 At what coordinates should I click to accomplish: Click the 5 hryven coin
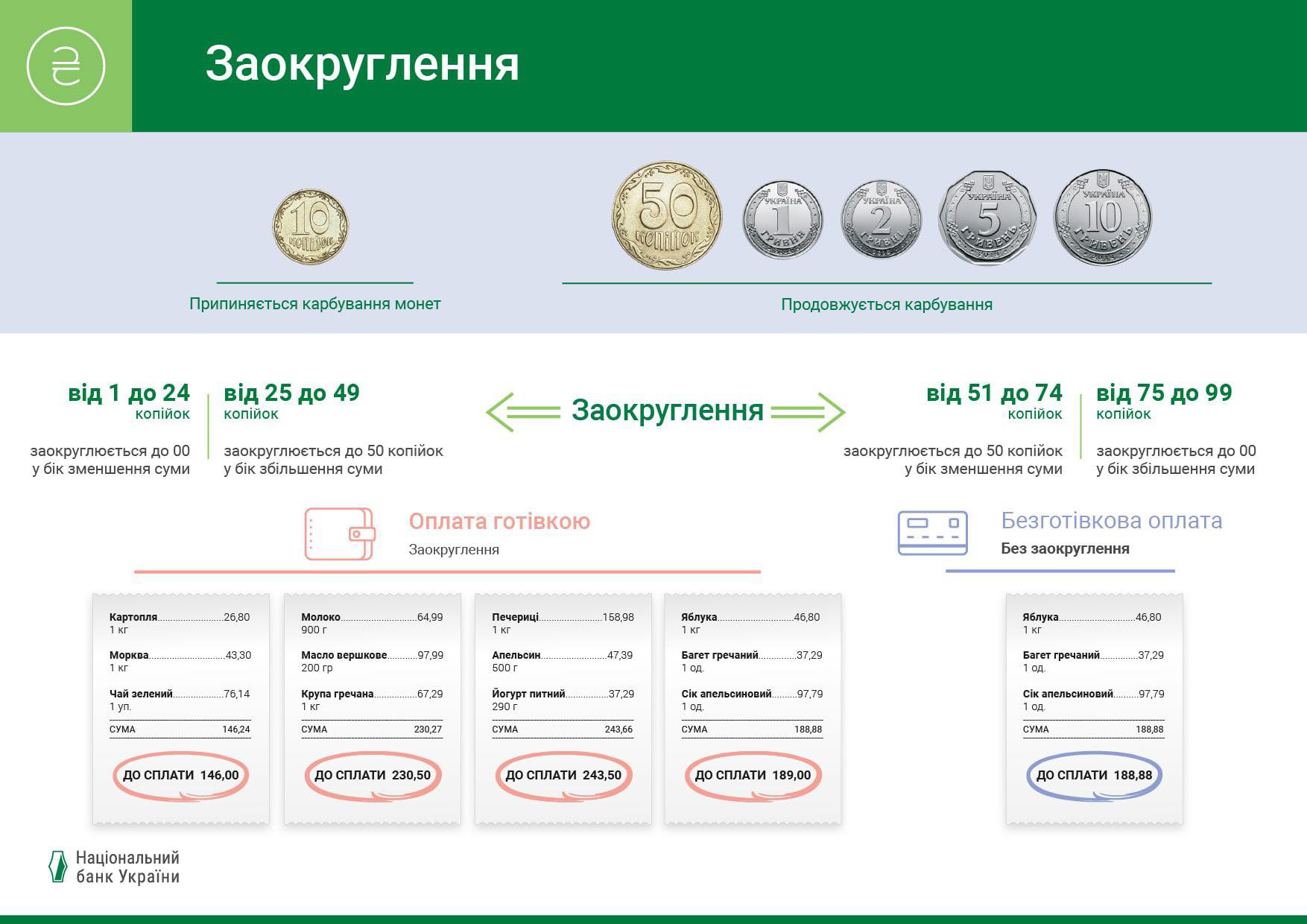987,218
